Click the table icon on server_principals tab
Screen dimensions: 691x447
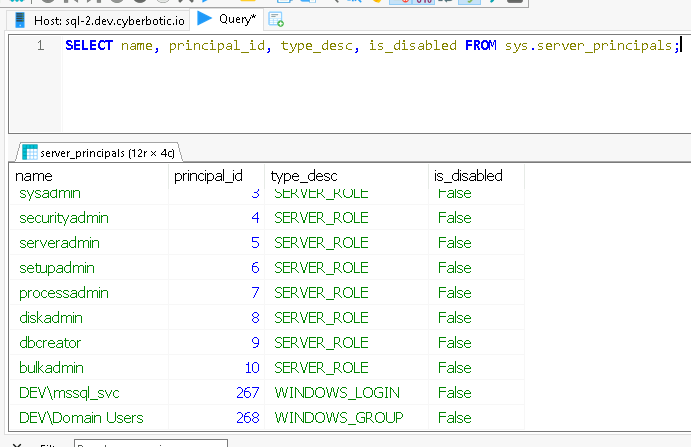click(30, 153)
